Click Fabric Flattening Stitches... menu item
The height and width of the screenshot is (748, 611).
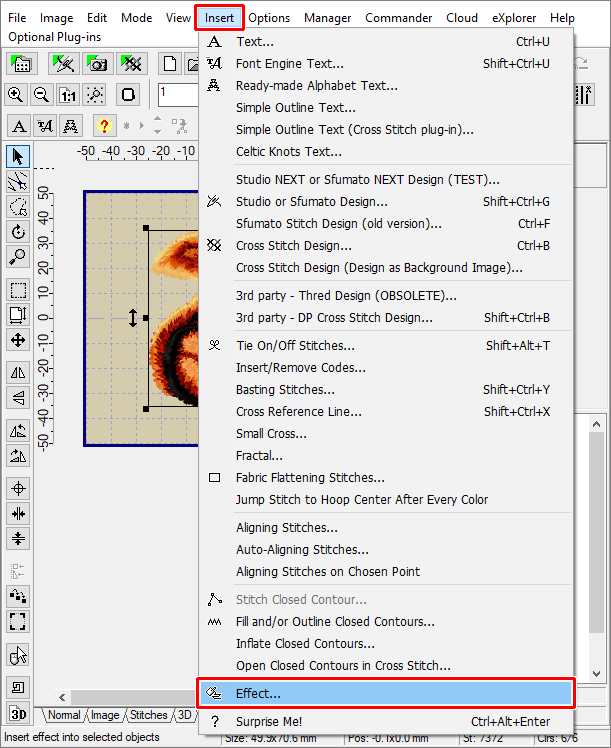click(309, 478)
